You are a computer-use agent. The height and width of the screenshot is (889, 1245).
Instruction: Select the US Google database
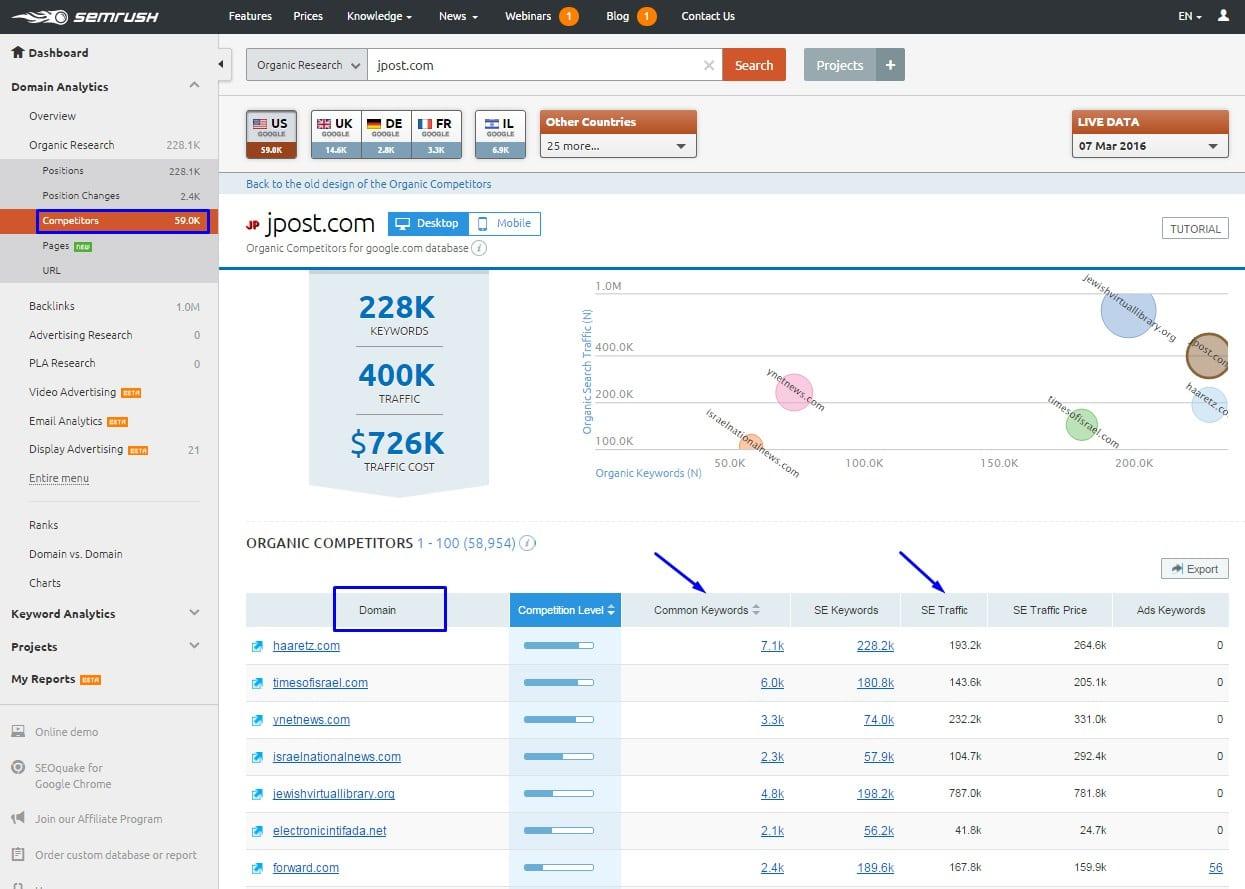(272, 134)
